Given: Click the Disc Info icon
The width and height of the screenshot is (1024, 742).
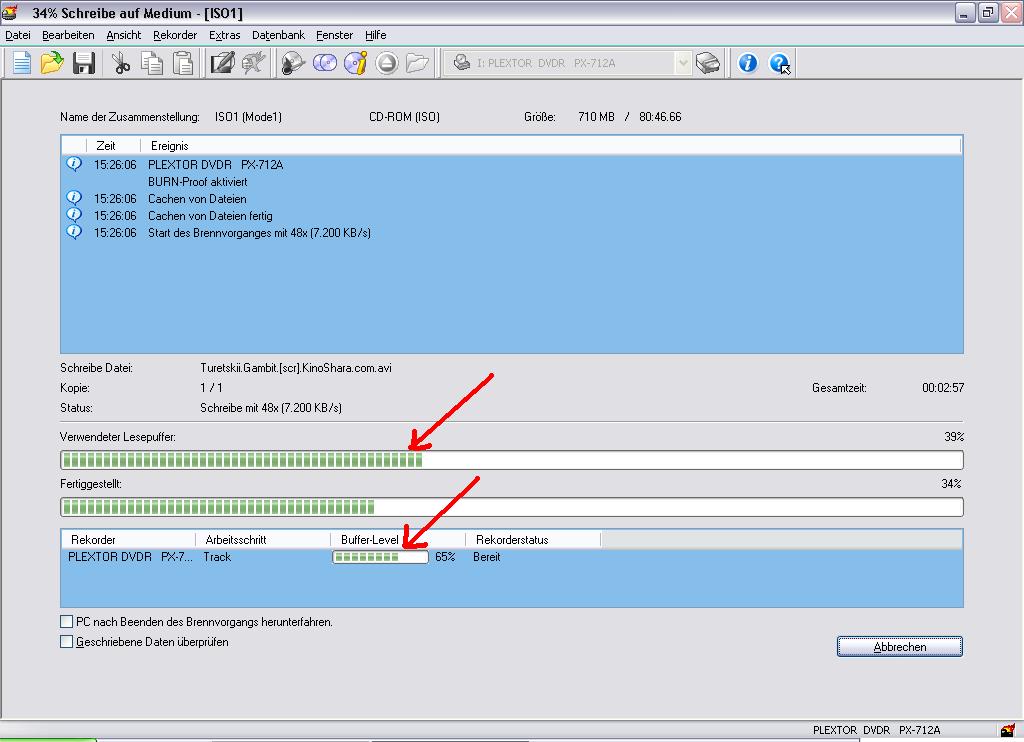Looking at the screenshot, I should pos(355,63).
